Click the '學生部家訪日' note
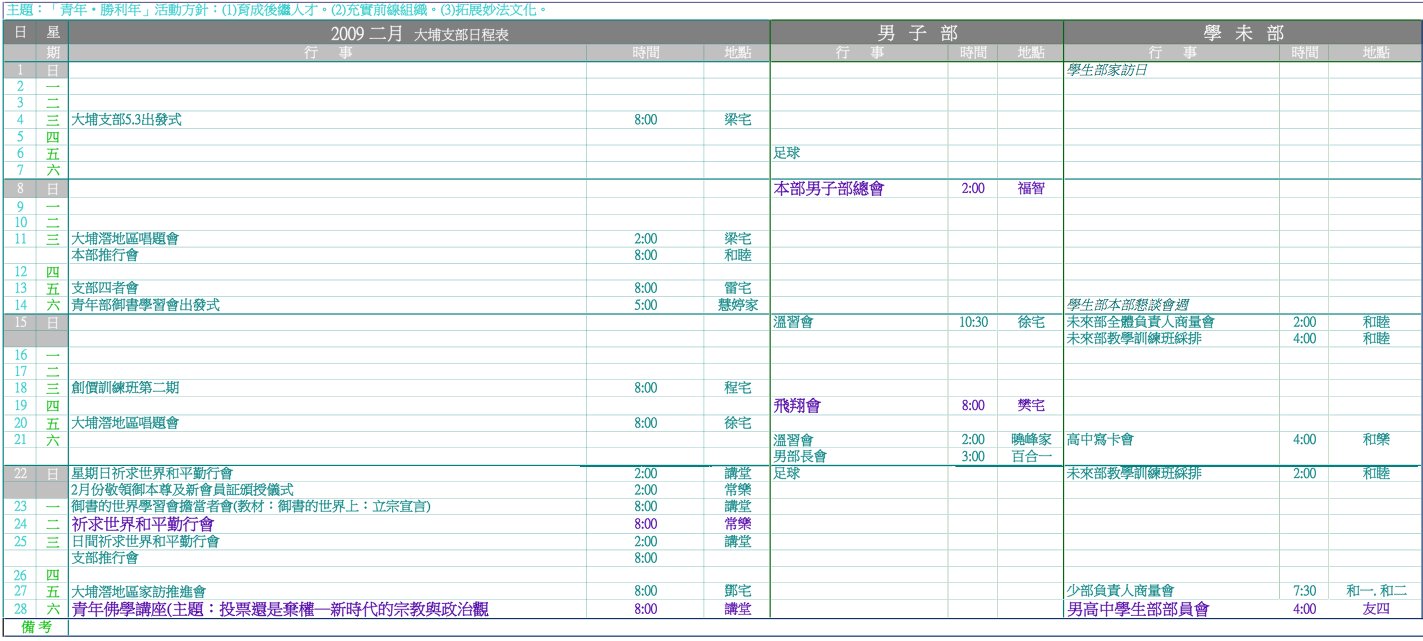 1109,71
